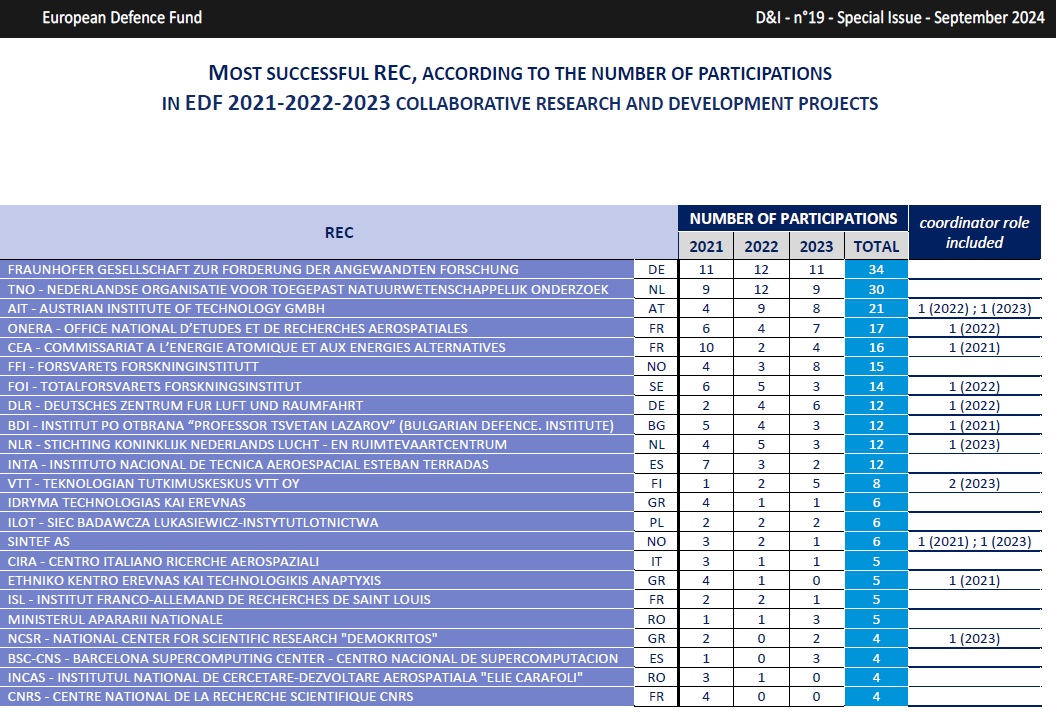This screenshot has width=1056, height=713.
Task: Select the CNRS Centre National row name
Action: tap(211, 697)
